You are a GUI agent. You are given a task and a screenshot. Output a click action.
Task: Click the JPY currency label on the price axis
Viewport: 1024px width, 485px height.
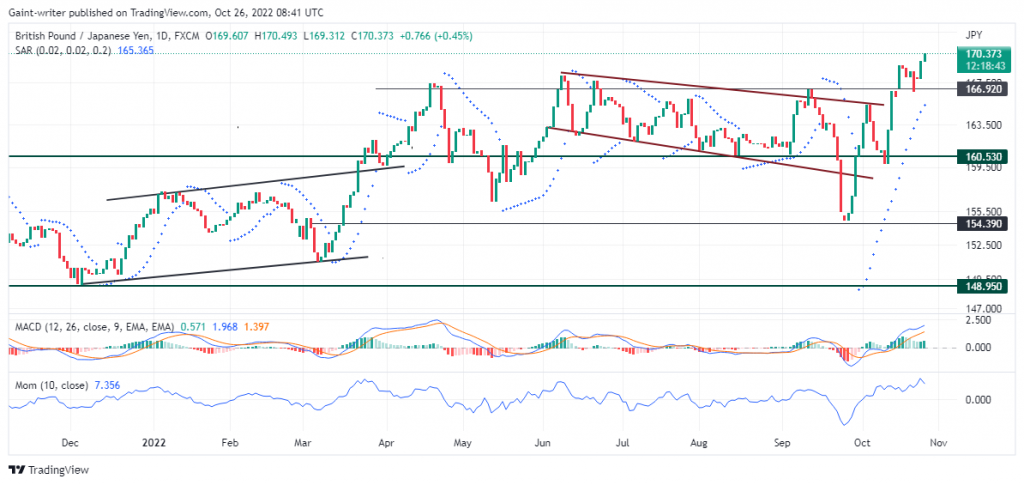click(x=974, y=35)
